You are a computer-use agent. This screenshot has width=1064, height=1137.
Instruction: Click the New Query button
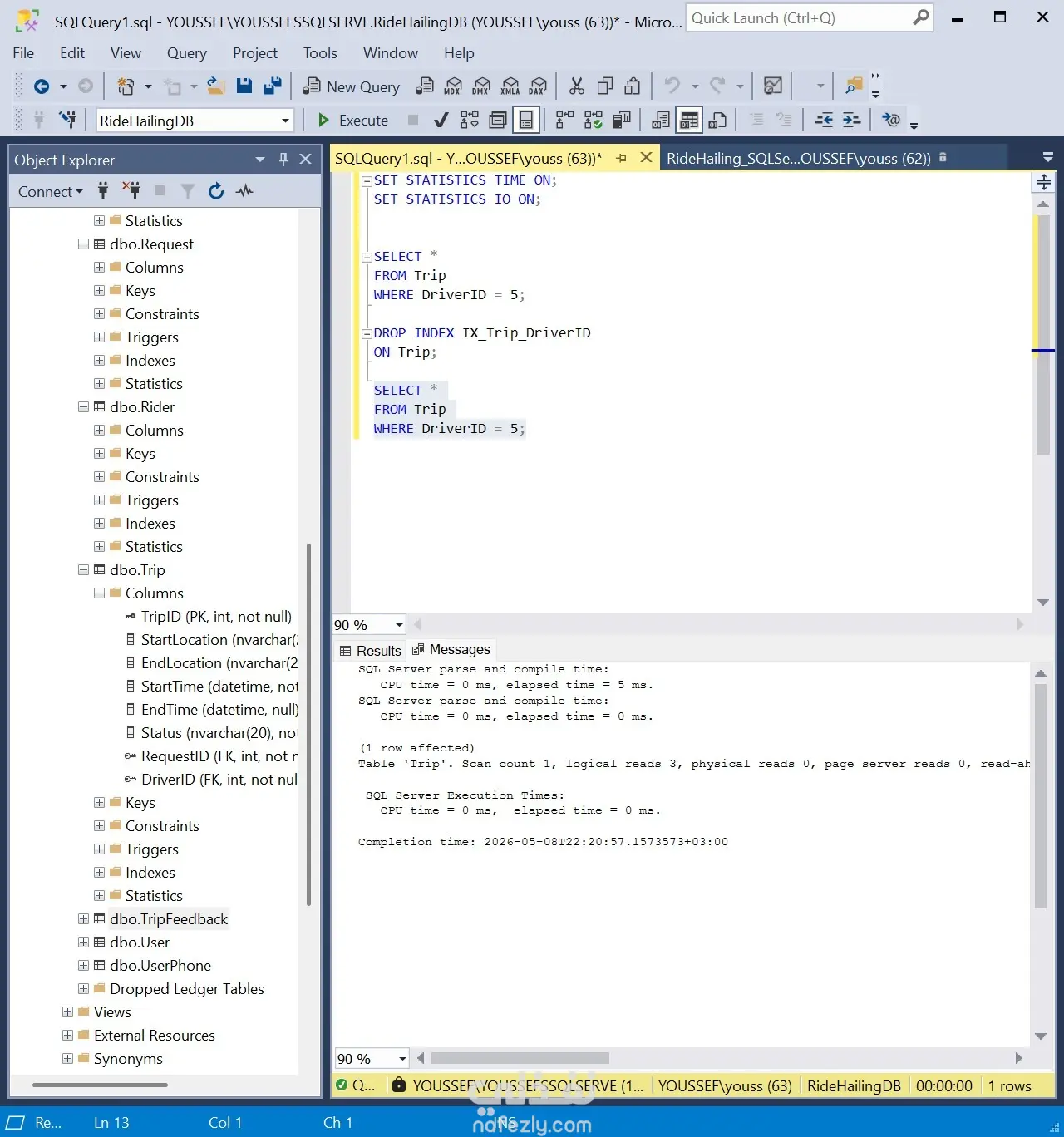coord(352,86)
